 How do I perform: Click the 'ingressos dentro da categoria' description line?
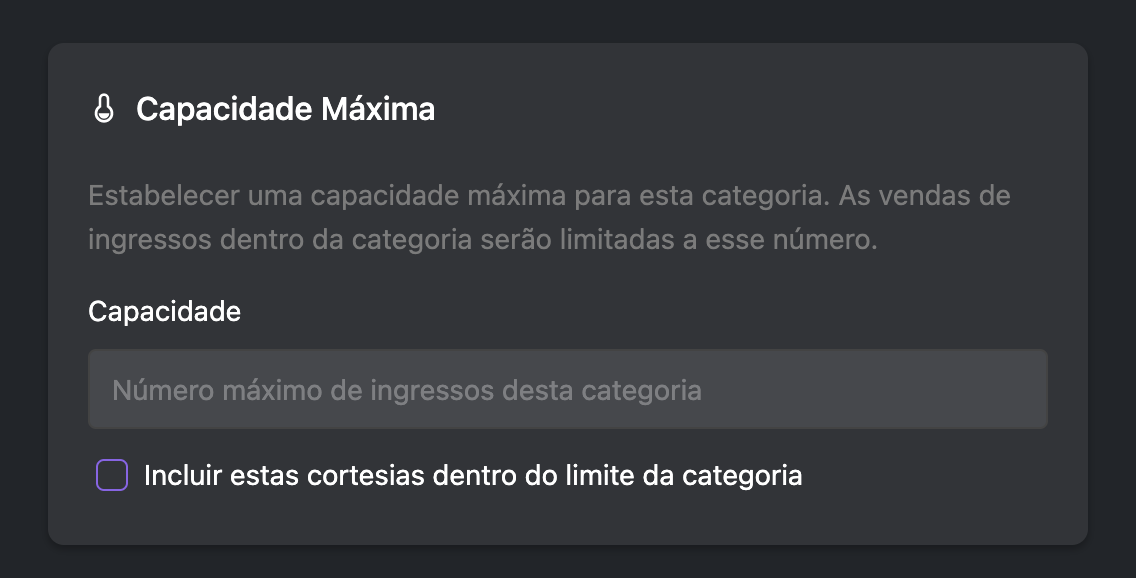coord(483,240)
